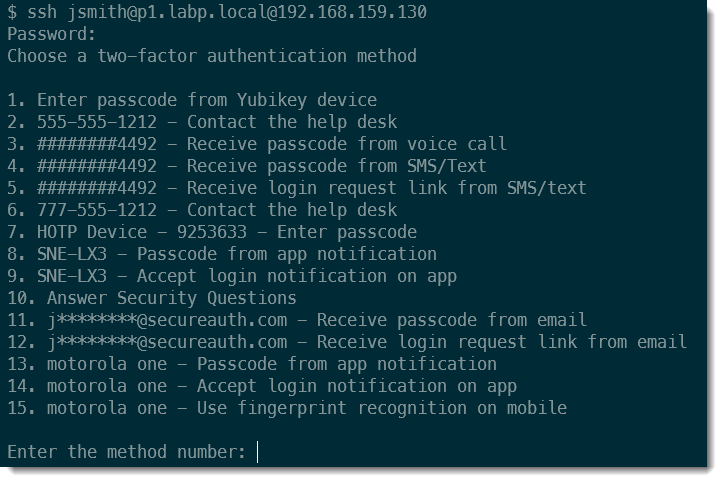The width and height of the screenshot is (722, 482).
Task: Select the 777-555-1212 help desk option
Action: coord(202,210)
